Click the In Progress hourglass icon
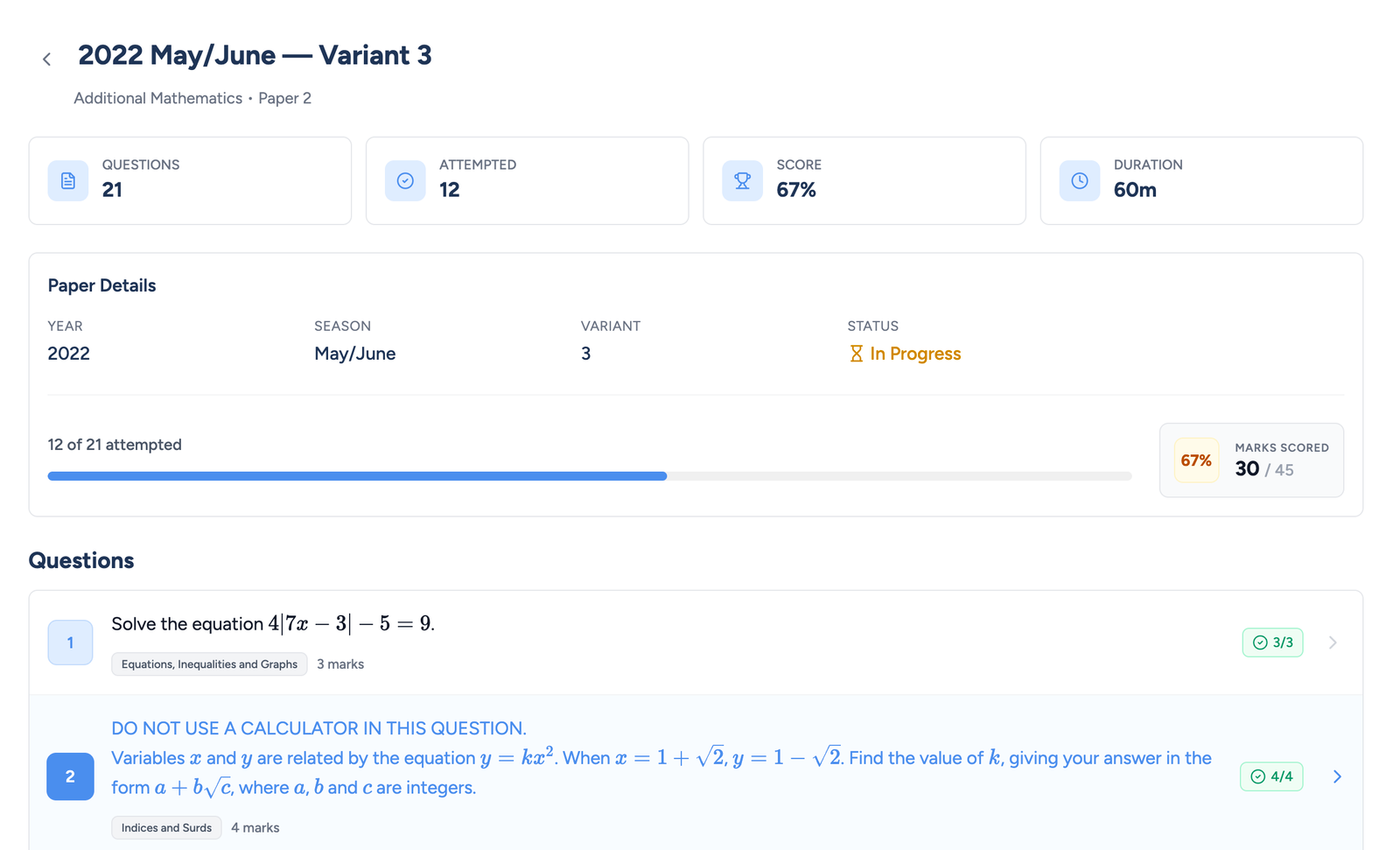 tap(857, 354)
